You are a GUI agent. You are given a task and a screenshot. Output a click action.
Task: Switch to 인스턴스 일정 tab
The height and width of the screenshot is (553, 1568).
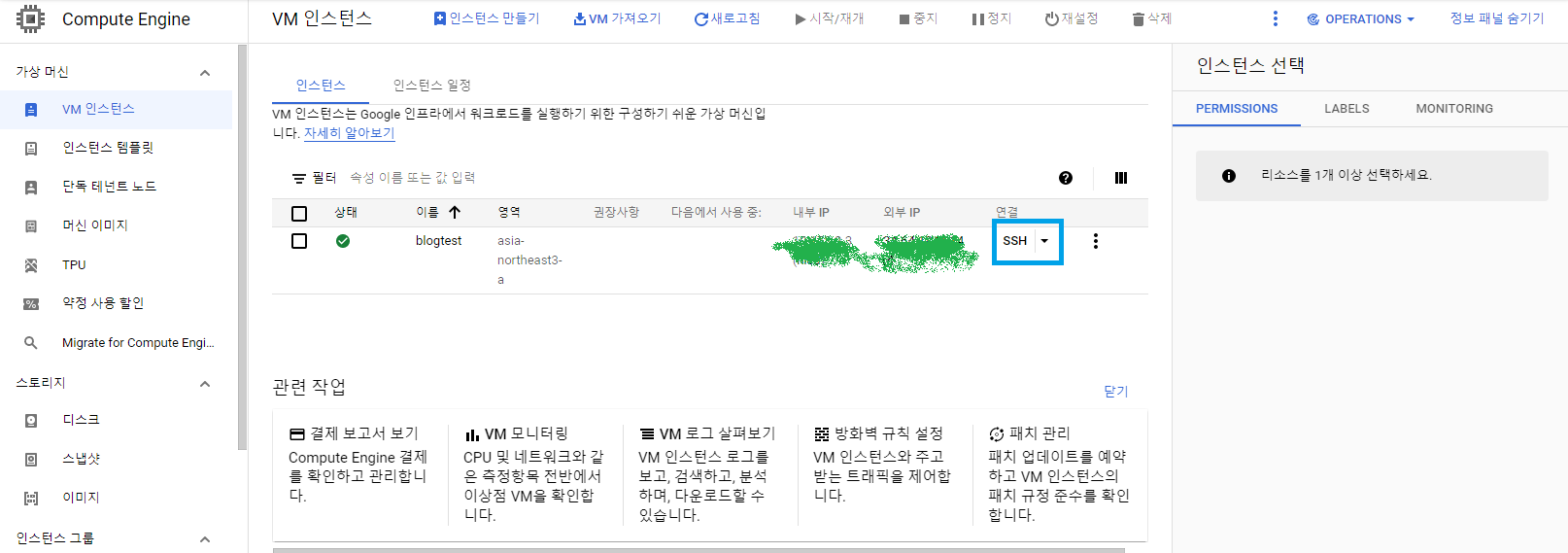[x=431, y=86]
